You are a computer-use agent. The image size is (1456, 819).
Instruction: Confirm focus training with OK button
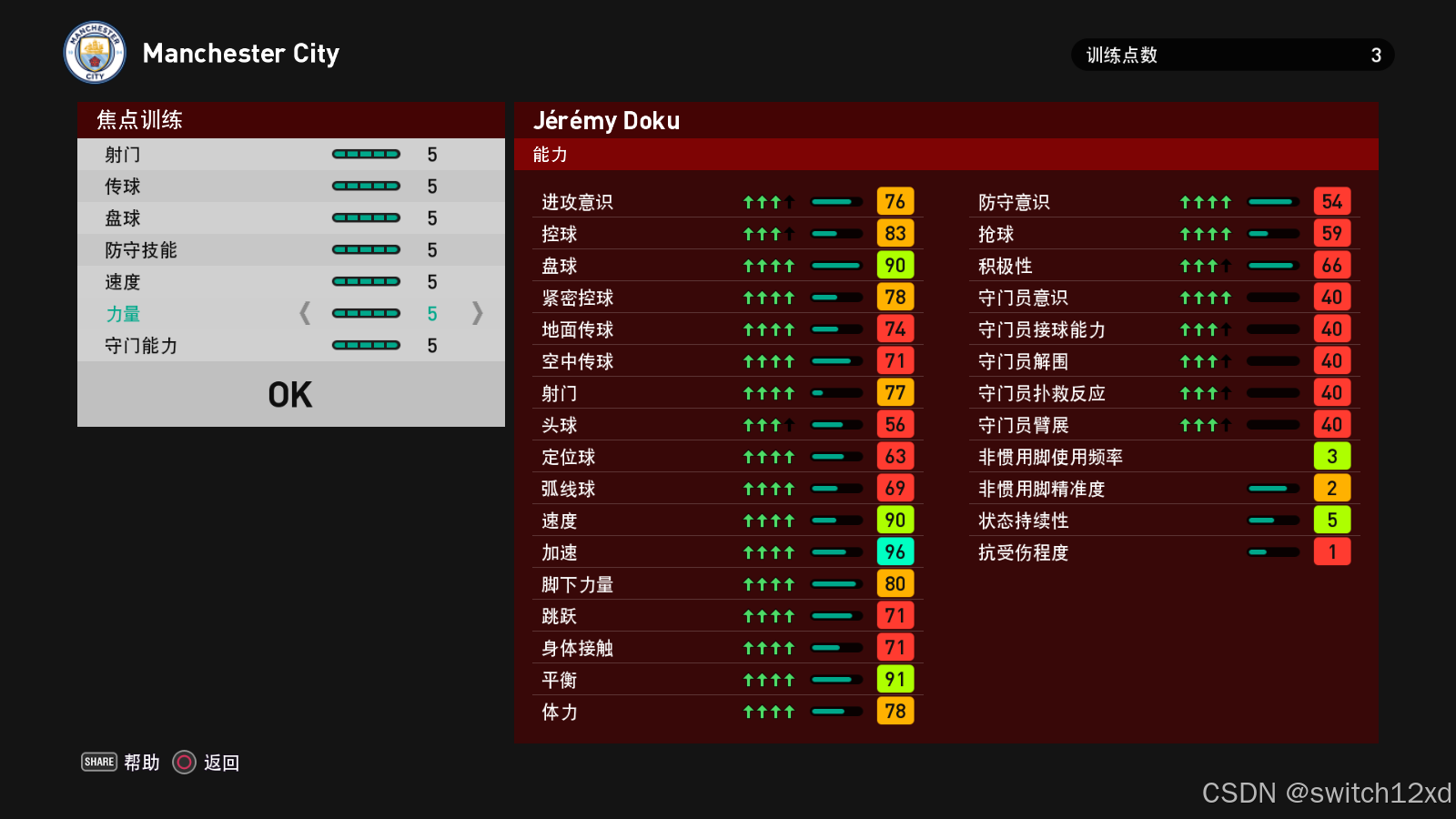click(291, 394)
